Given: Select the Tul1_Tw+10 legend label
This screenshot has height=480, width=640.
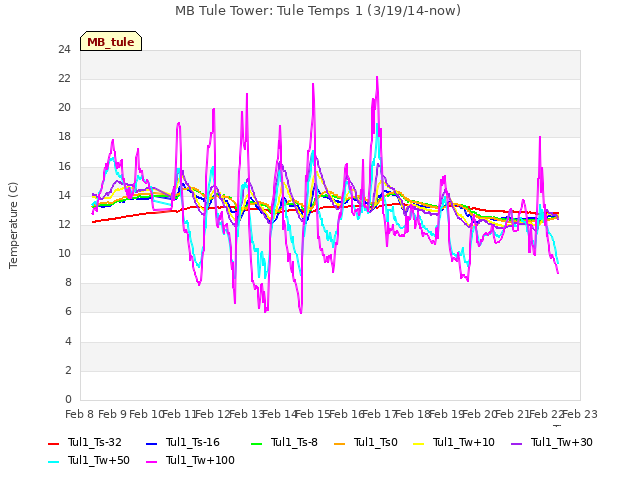Looking at the screenshot, I should click(x=464, y=442).
